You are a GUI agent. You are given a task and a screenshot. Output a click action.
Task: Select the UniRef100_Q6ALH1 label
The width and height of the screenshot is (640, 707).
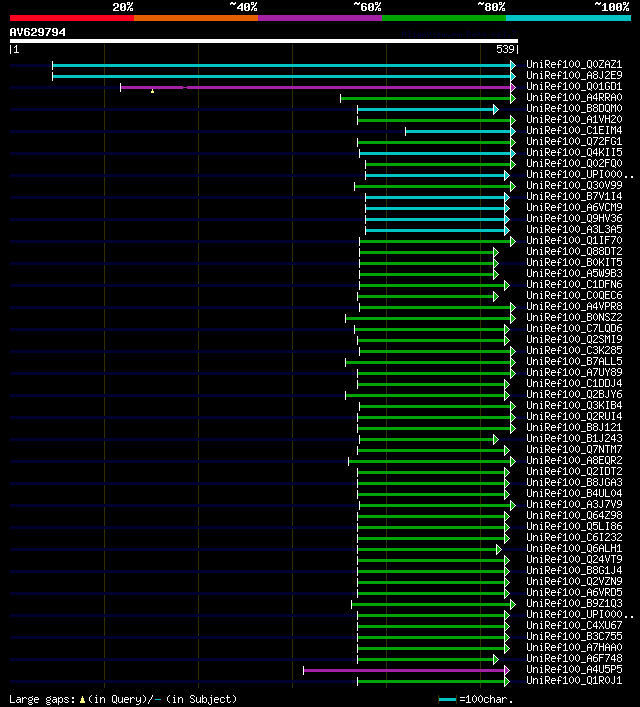click(574, 549)
